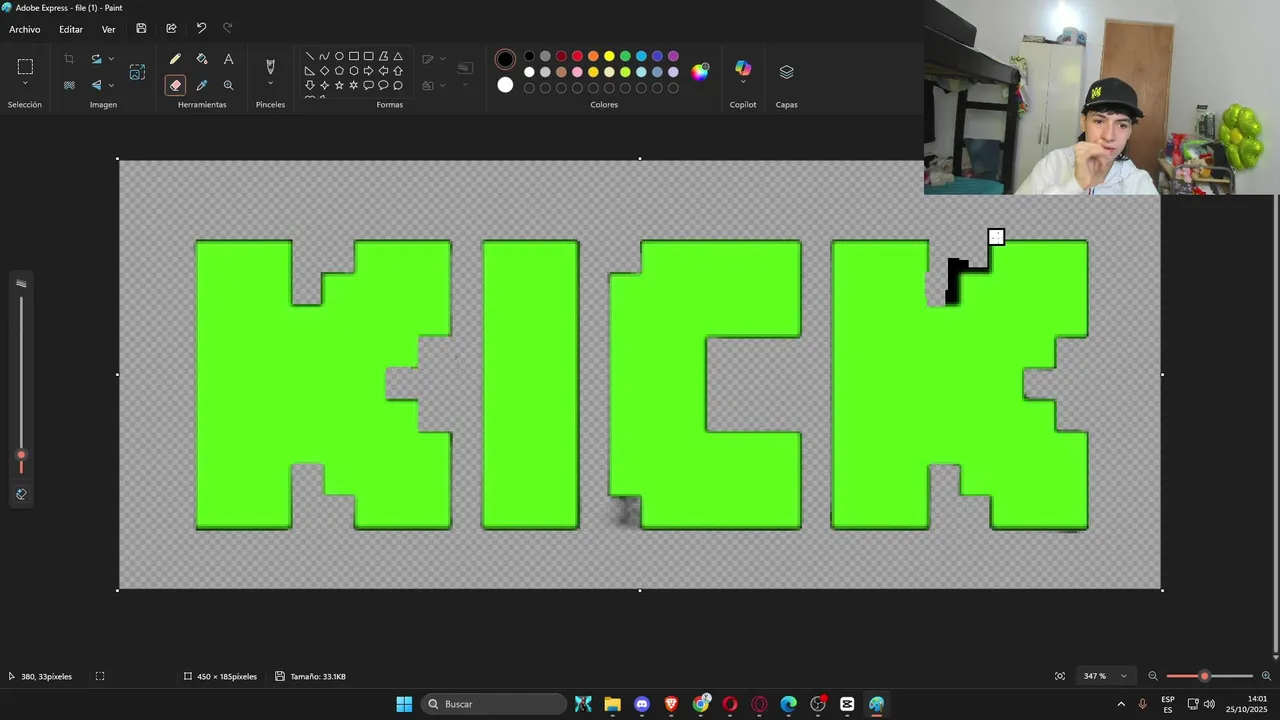This screenshot has width=1280, height=720.
Task: Open the Editar menu
Action: [71, 29]
